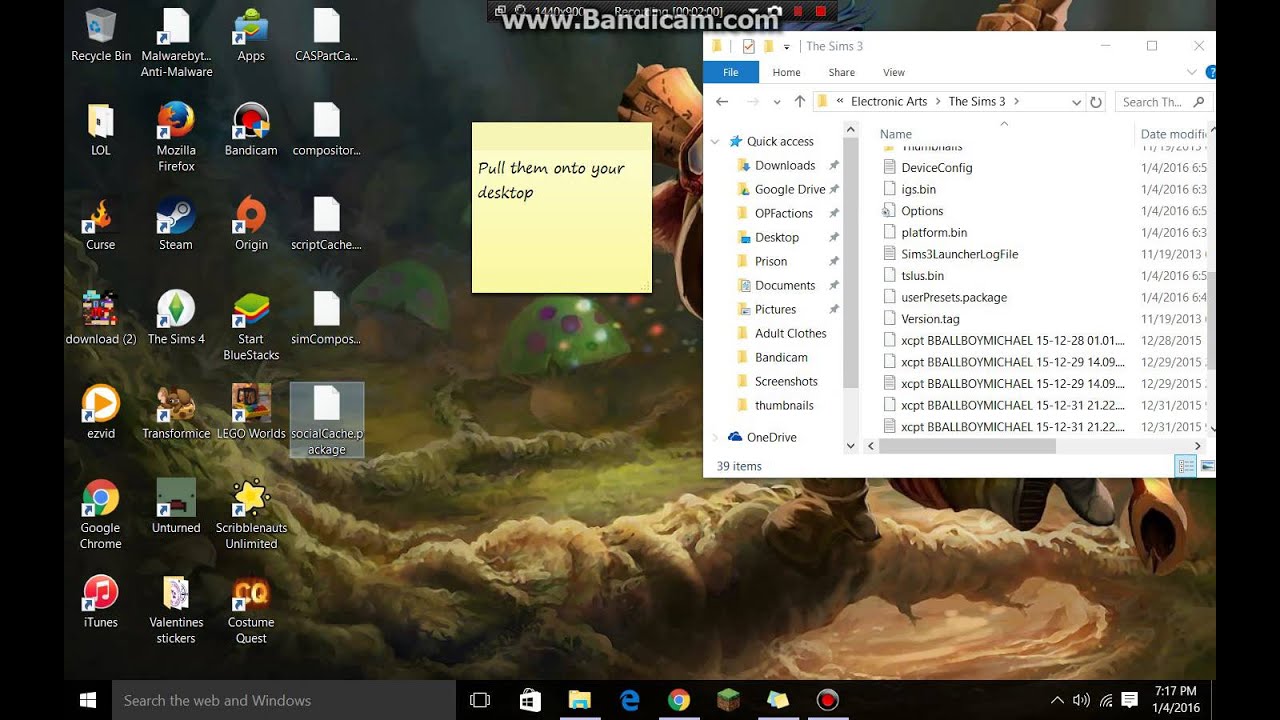
Task: Go up one folder level
Action: 800,102
